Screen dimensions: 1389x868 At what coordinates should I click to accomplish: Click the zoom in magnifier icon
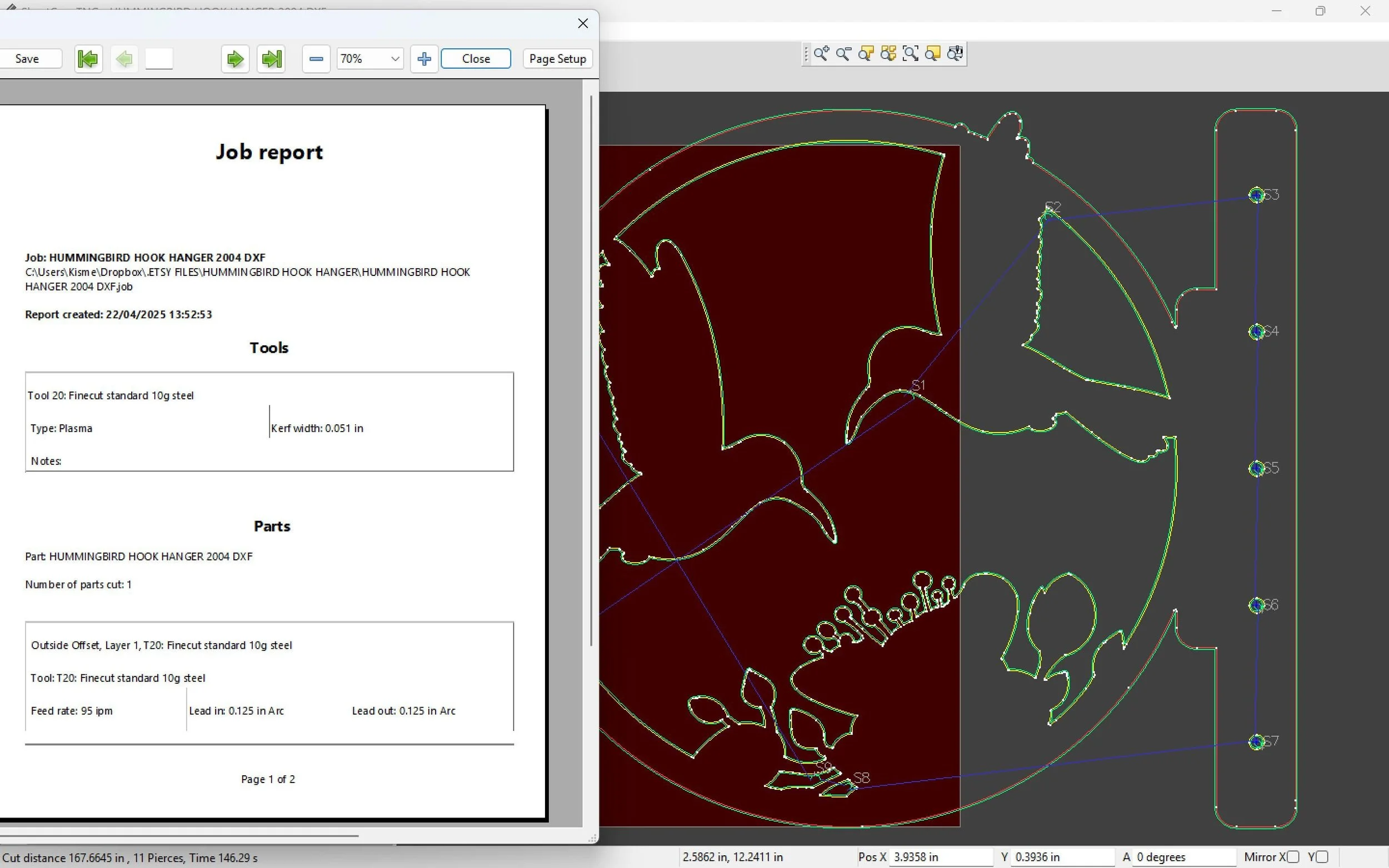(x=821, y=54)
